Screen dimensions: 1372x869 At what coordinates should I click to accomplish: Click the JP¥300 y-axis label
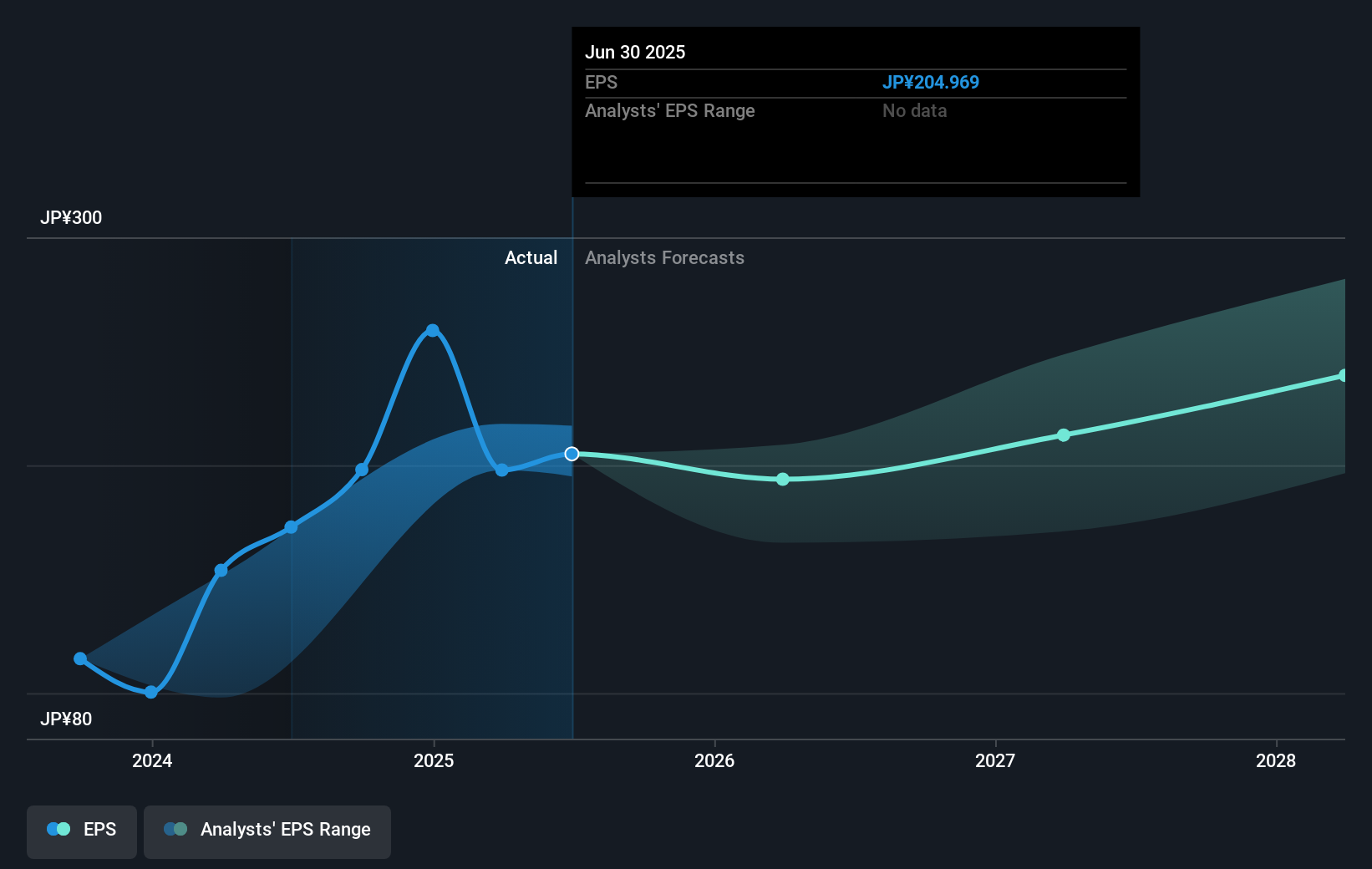(71, 217)
